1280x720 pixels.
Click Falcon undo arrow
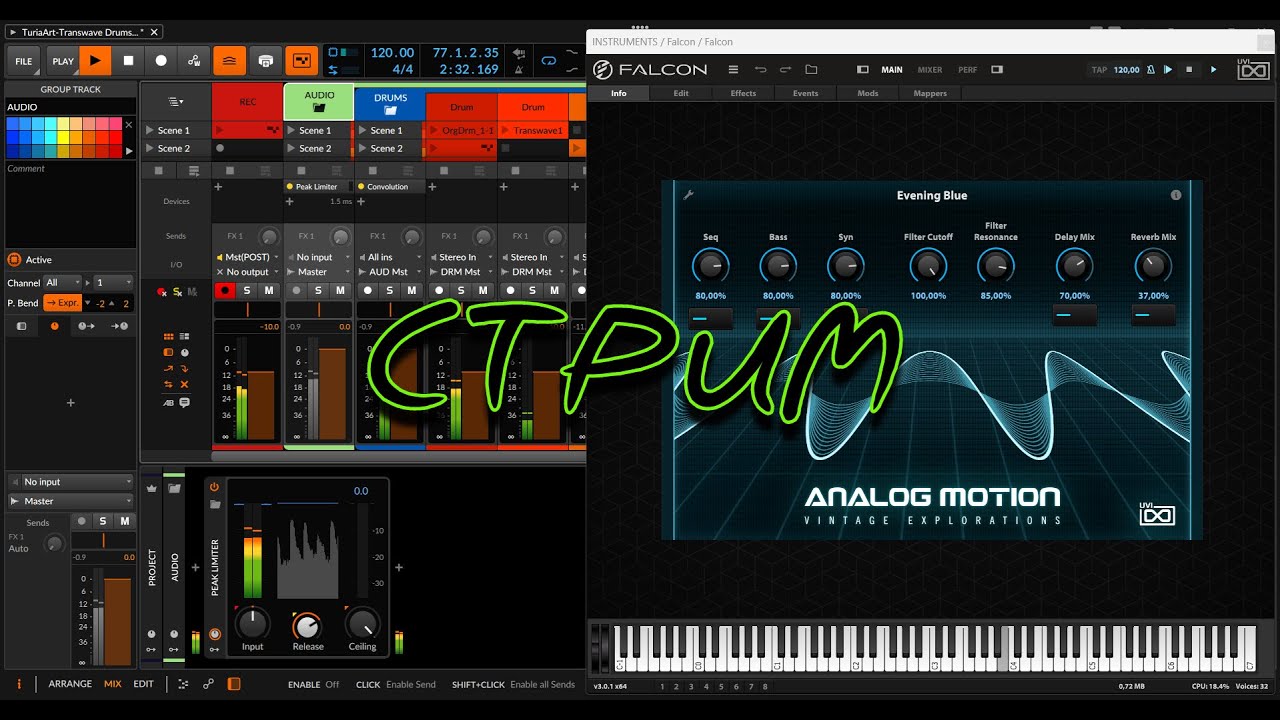pyautogui.click(x=760, y=70)
